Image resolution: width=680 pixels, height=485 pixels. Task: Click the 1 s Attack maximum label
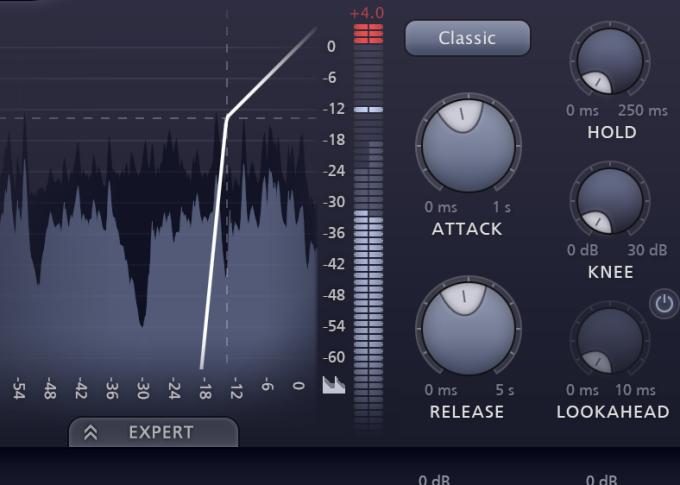pyautogui.click(x=502, y=207)
